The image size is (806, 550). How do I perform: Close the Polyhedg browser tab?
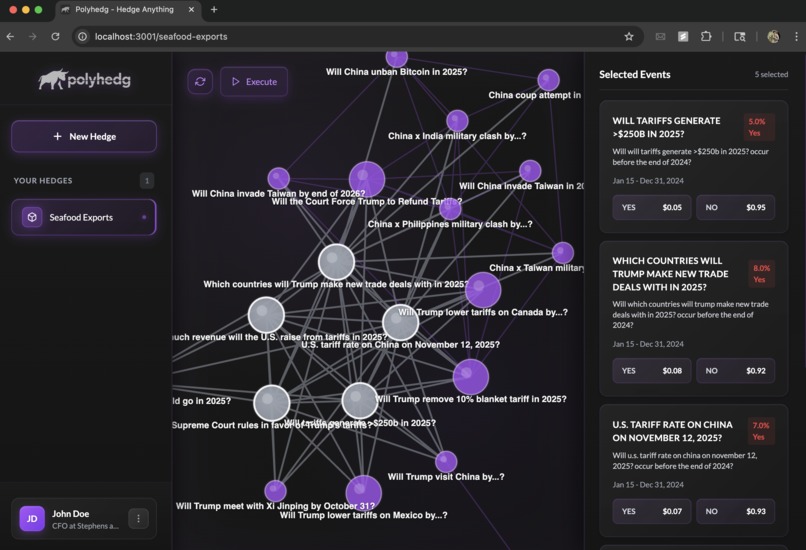191,9
